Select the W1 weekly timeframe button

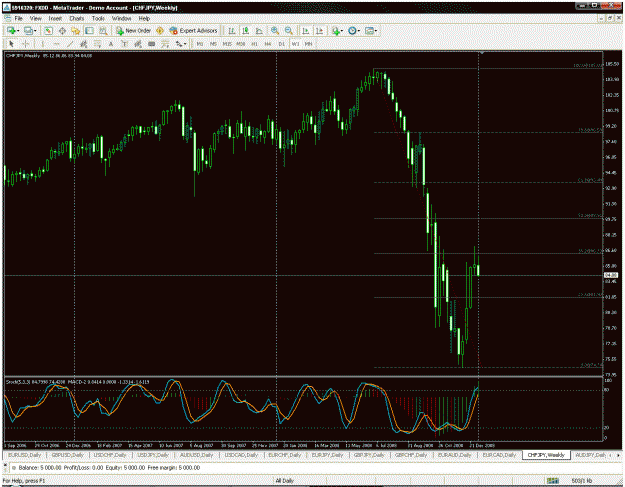point(295,44)
